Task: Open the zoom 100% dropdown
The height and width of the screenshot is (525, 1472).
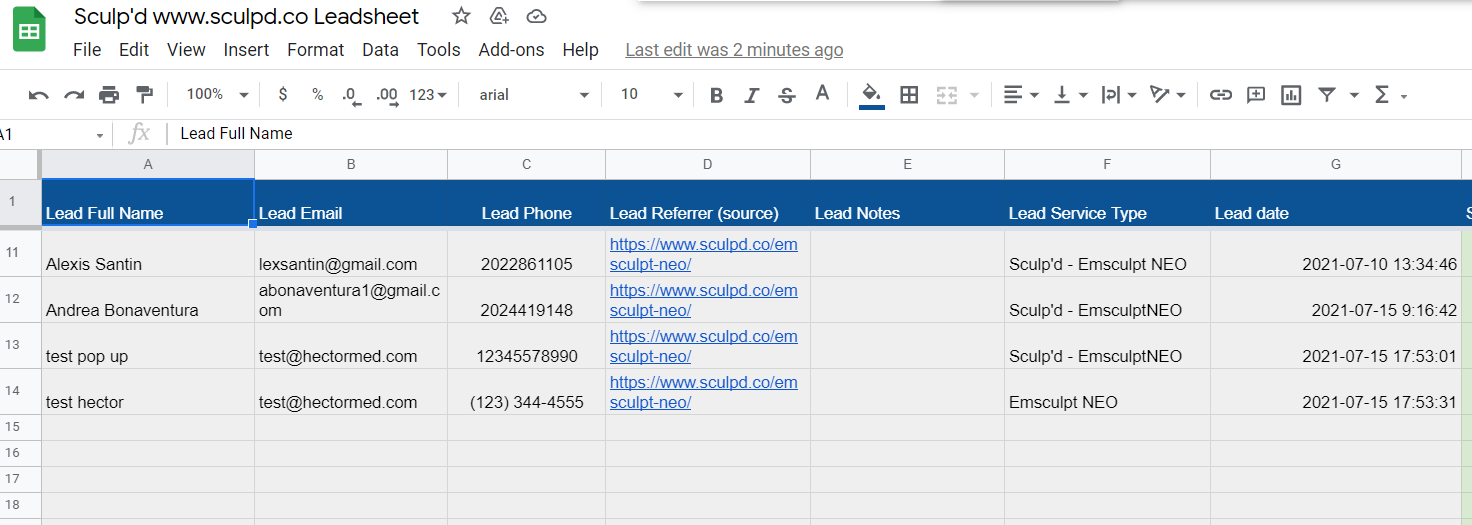Action: [x=217, y=95]
